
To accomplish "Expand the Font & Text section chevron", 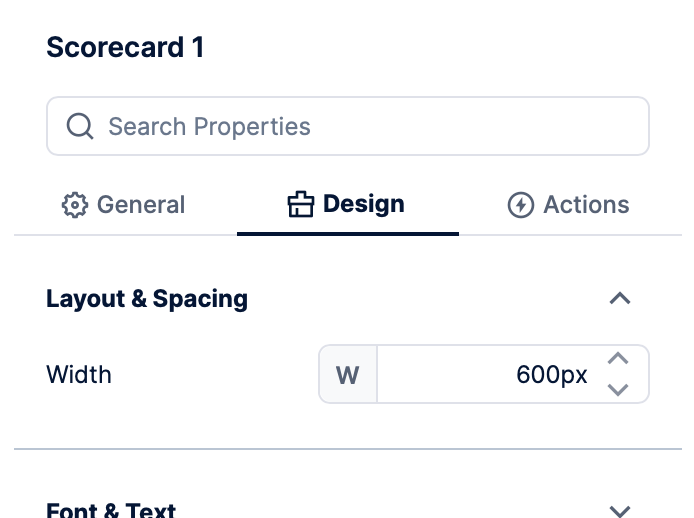I will [620, 510].
